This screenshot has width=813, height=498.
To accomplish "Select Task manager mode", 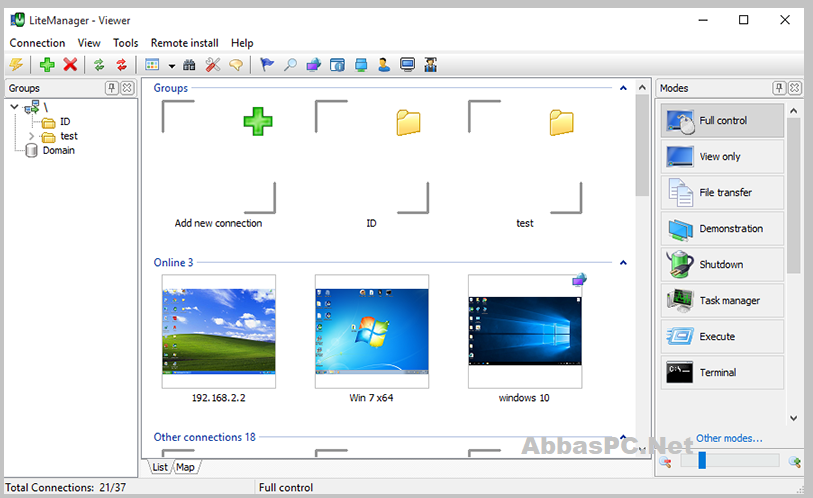I will [x=722, y=300].
